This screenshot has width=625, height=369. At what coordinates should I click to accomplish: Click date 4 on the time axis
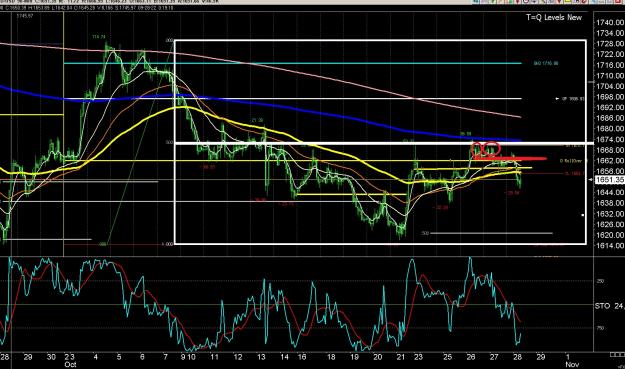pos(95,357)
